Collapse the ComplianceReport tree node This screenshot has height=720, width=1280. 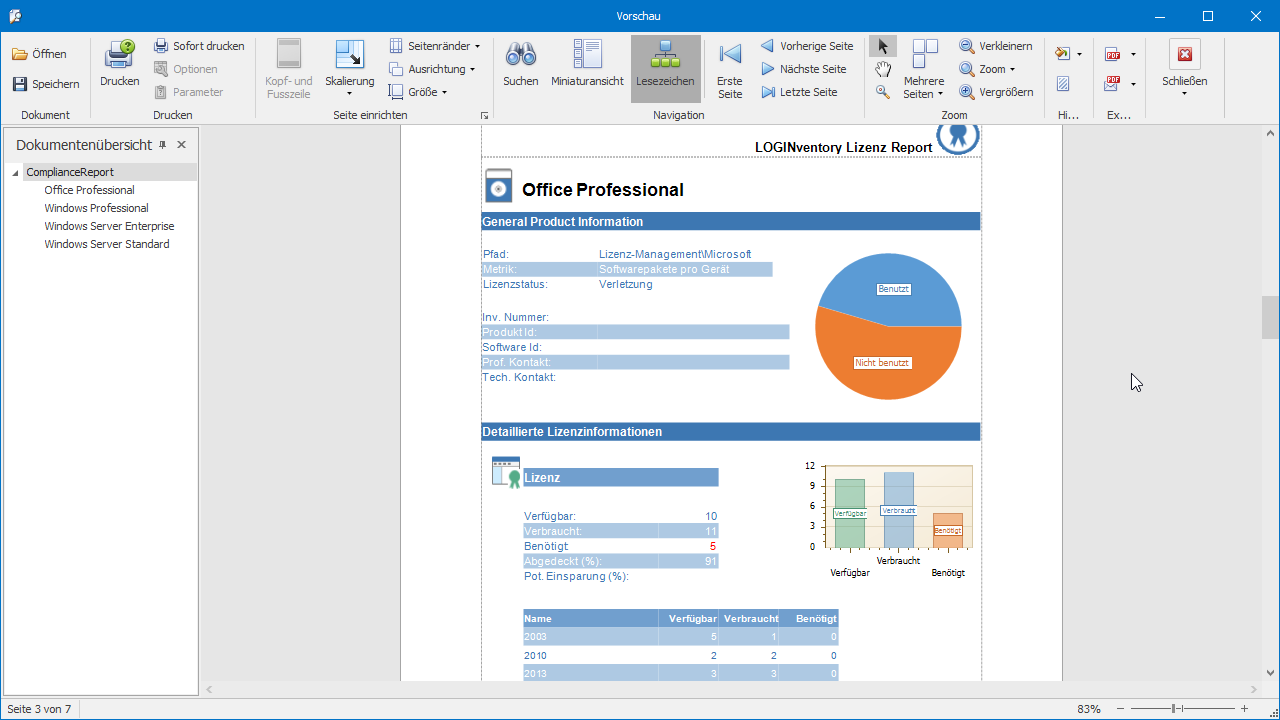click(16, 173)
